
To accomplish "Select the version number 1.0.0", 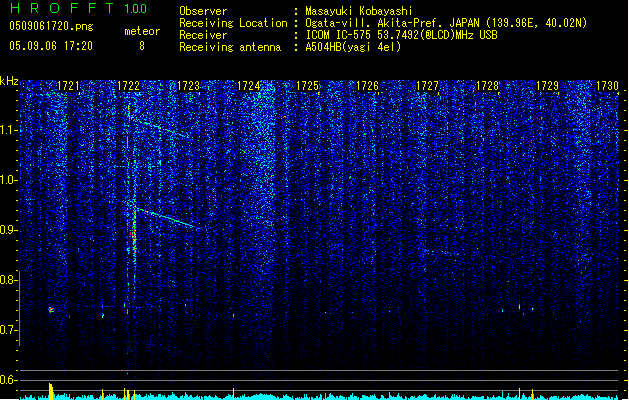I will [x=136, y=9].
